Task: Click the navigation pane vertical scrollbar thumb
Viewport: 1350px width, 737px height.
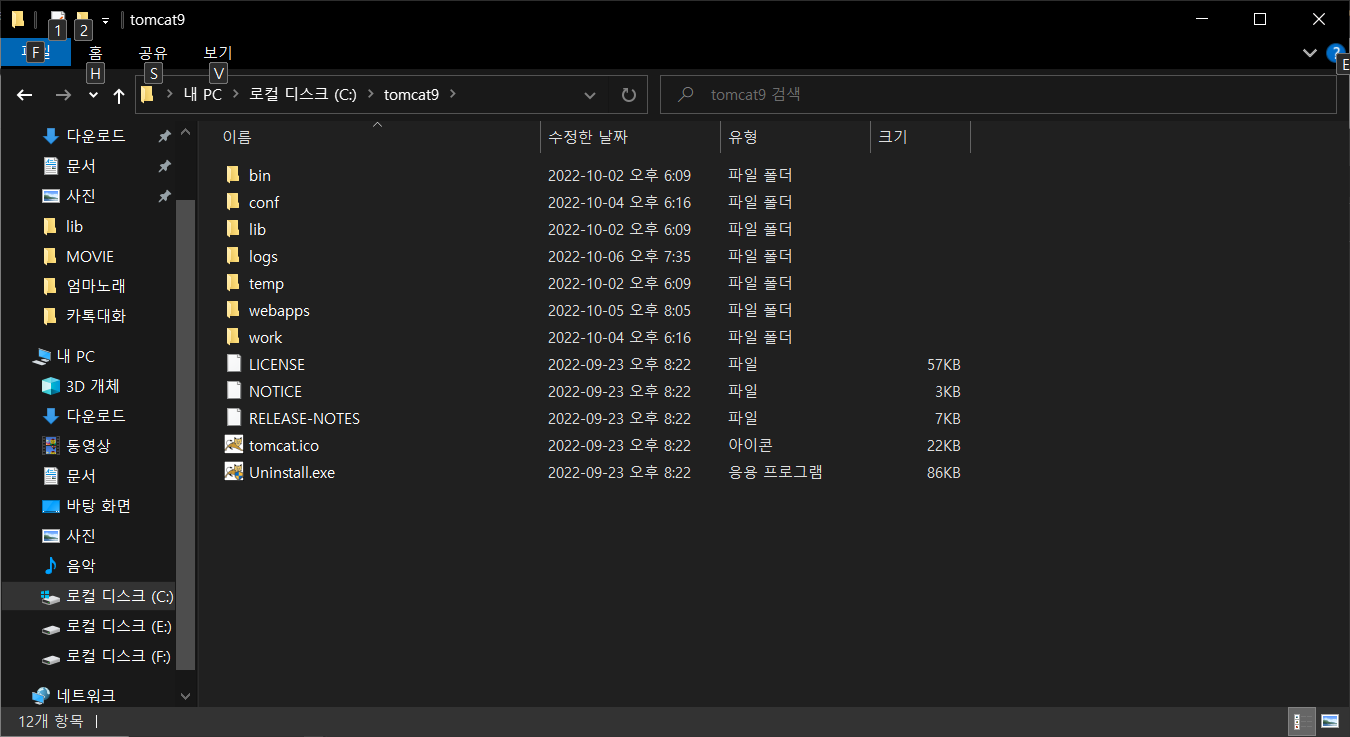Action: point(186,435)
